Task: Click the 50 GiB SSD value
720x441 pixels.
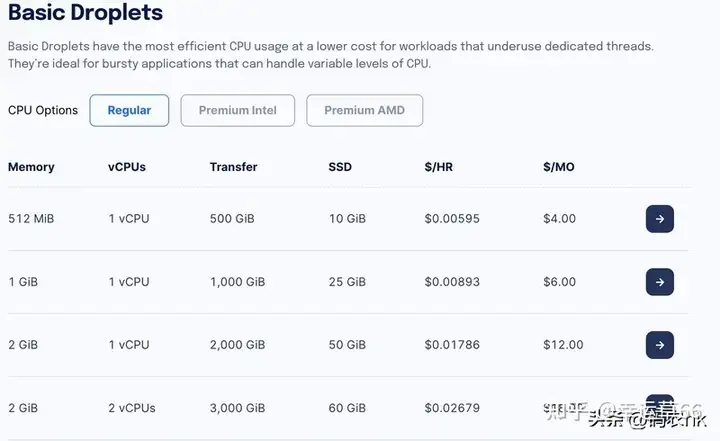Action: point(347,345)
